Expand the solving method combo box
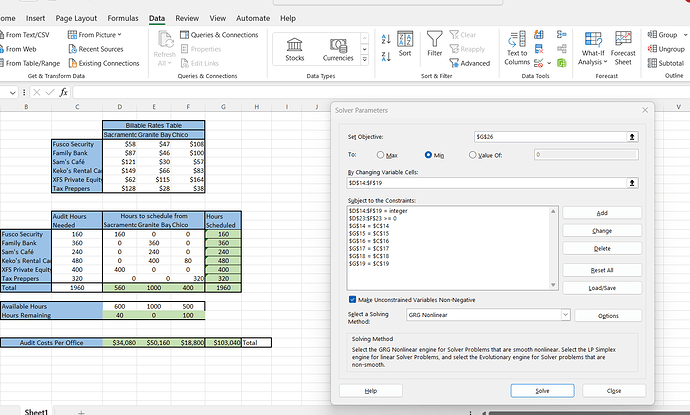 [565, 315]
